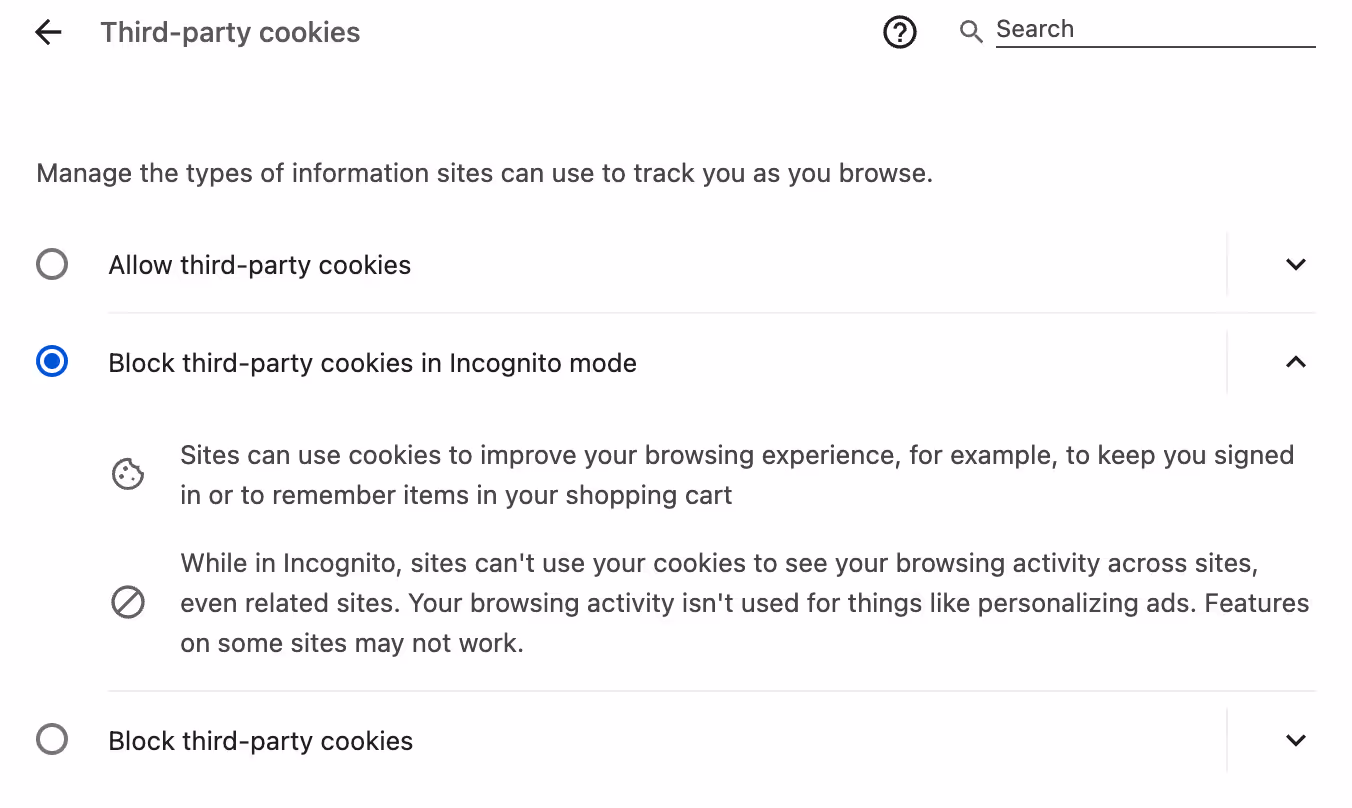Open the help question-mark icon
The height and width of the screenshot is (808, 1352).
(899, 32)
